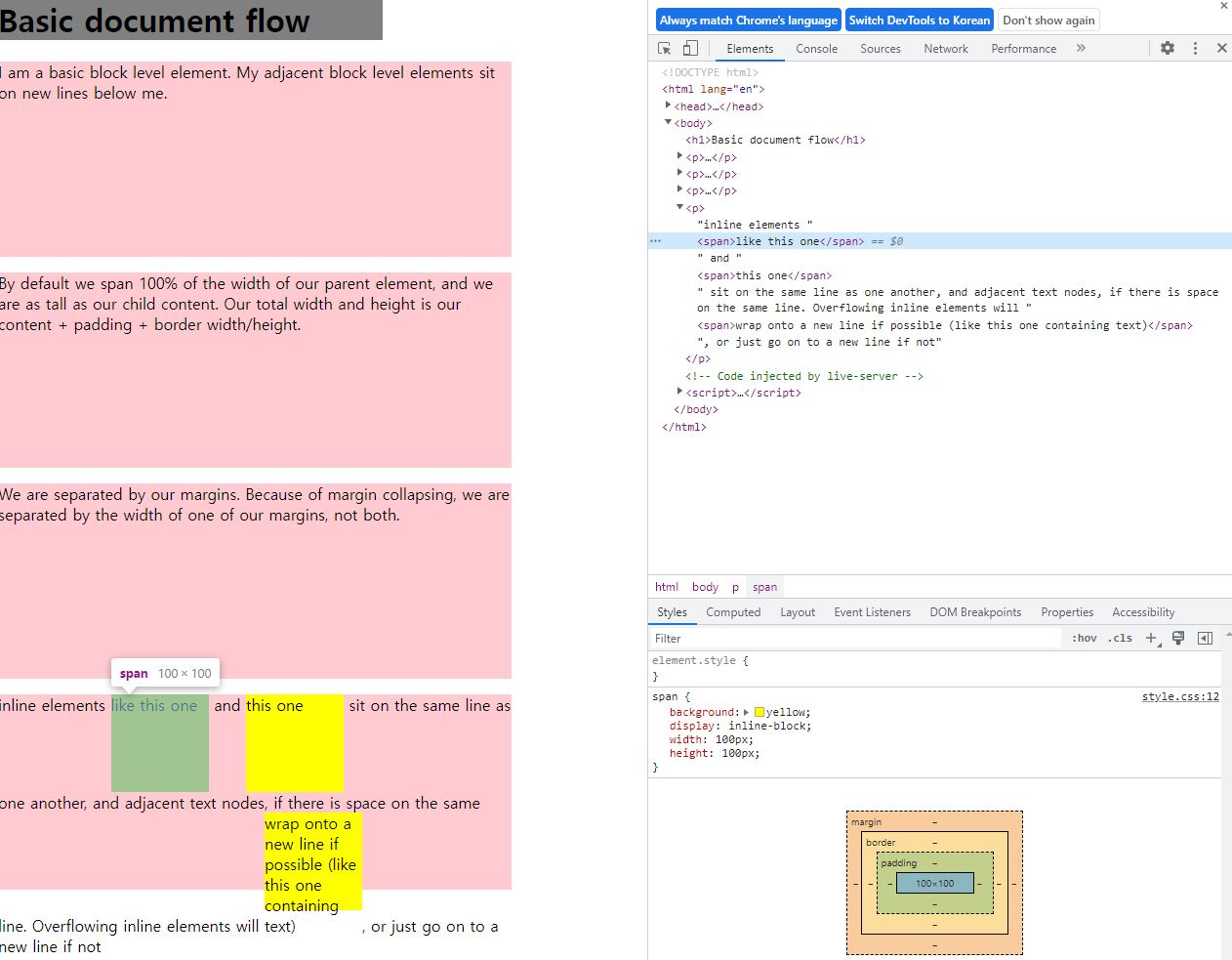Click Always match Chrome's language button
Screen dimensions: 1232x960
pos(749,20)
